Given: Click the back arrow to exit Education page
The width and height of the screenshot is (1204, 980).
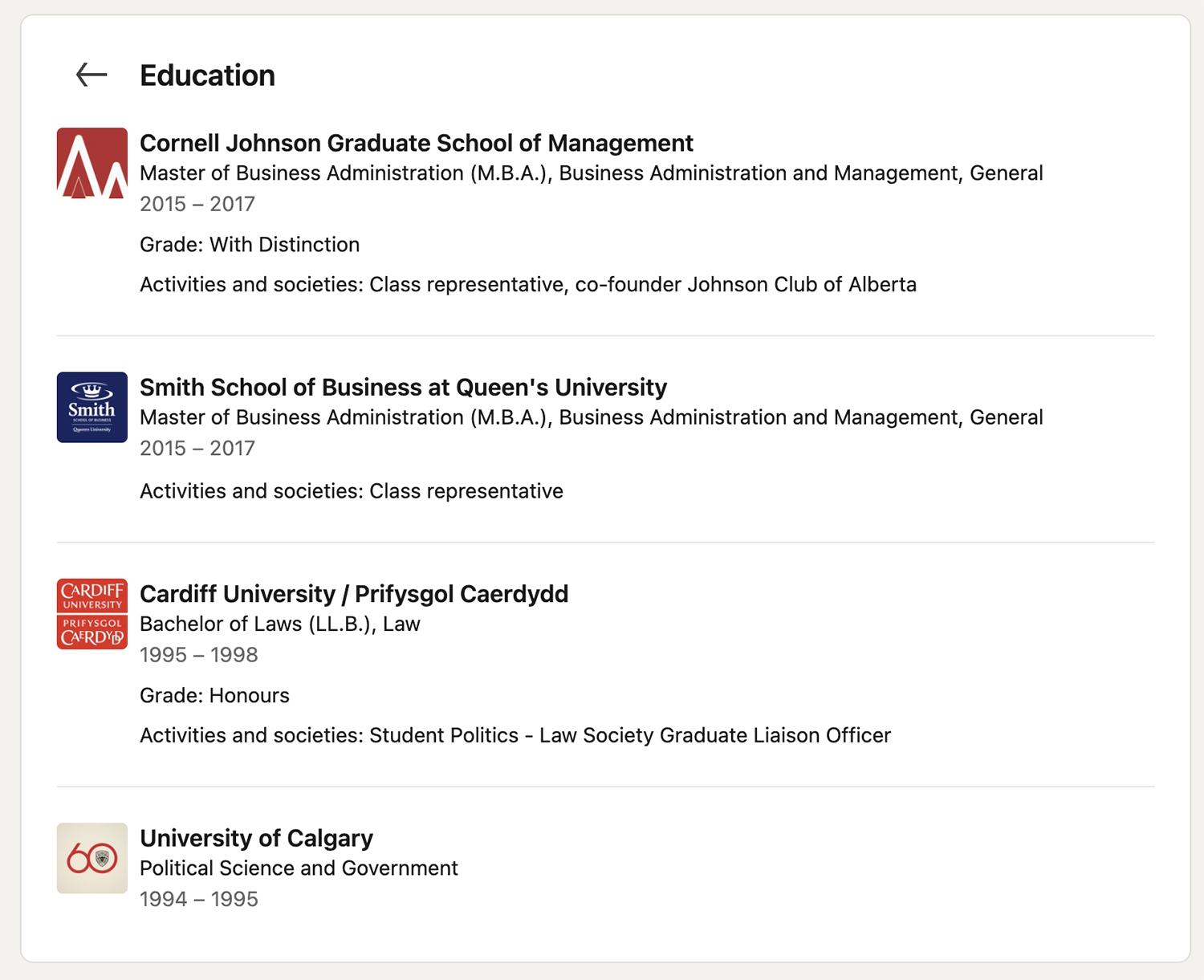Looking at the screenshot, I should click(90, 75).
